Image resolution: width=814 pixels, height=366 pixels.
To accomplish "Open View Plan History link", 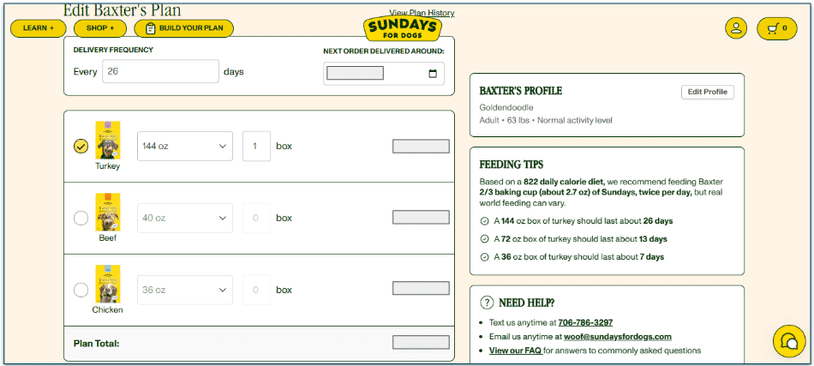I will click(422, 13).
